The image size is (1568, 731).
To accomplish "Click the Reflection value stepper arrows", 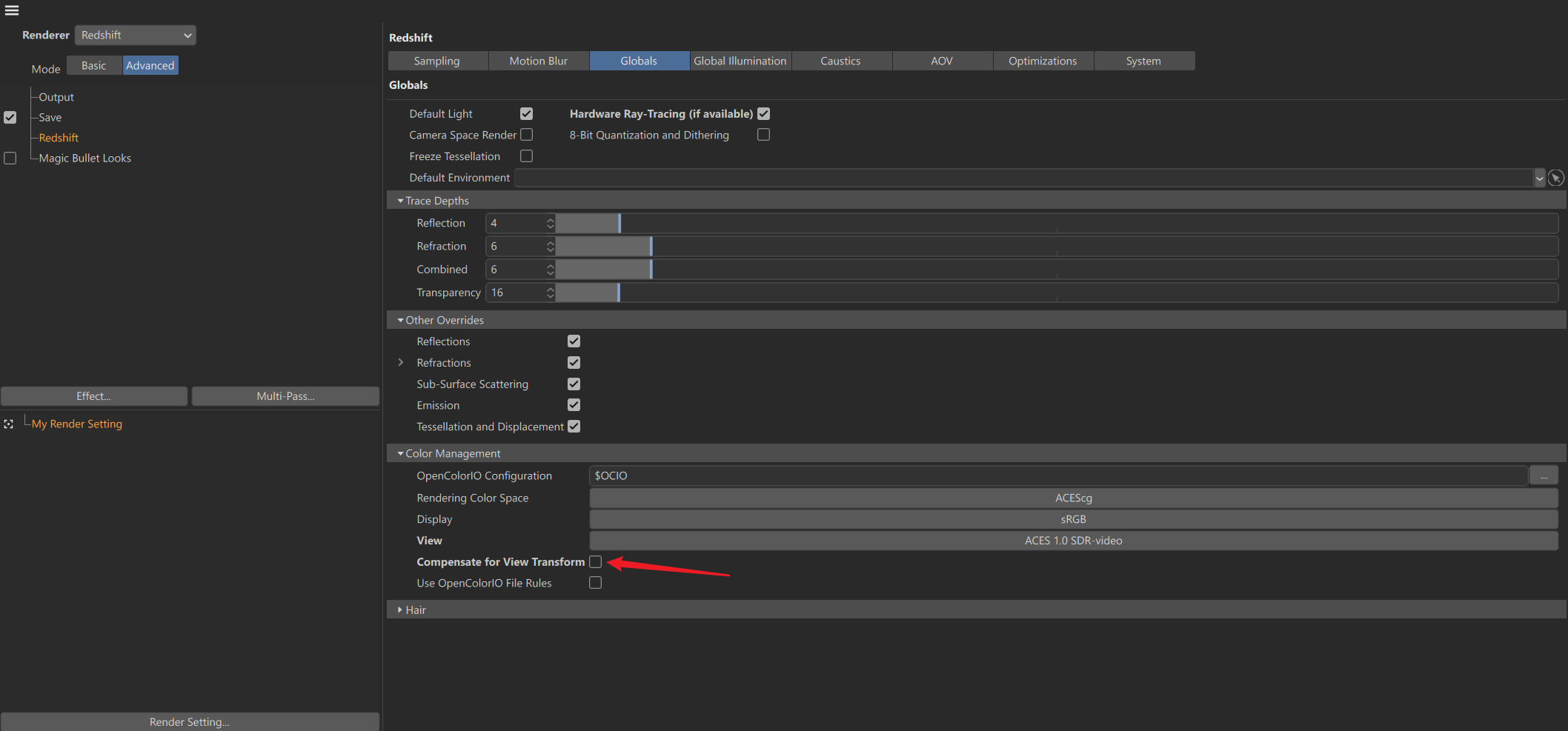I will coord(550,223).
